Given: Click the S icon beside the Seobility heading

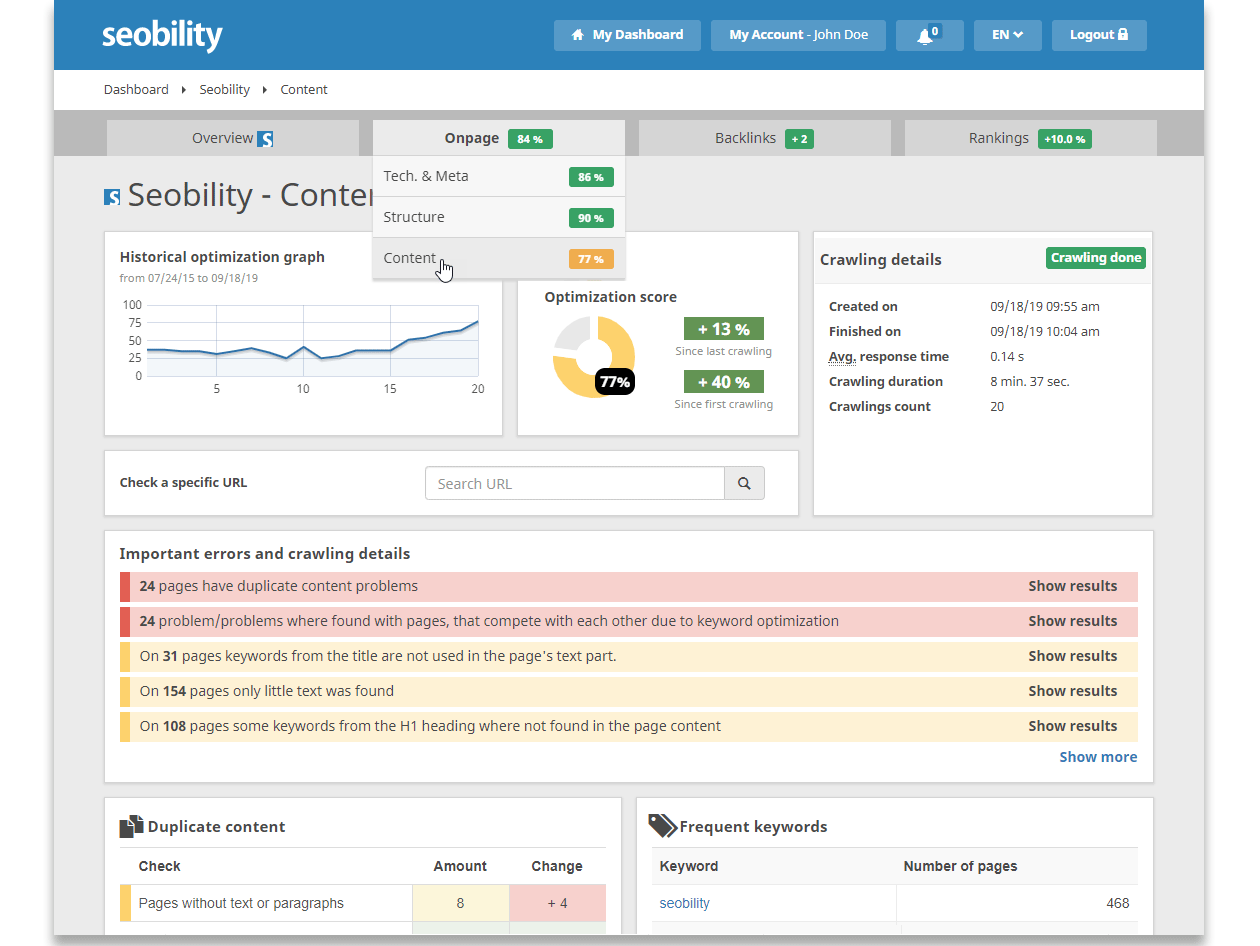Looking at the screenshot, I should point(111,196).
